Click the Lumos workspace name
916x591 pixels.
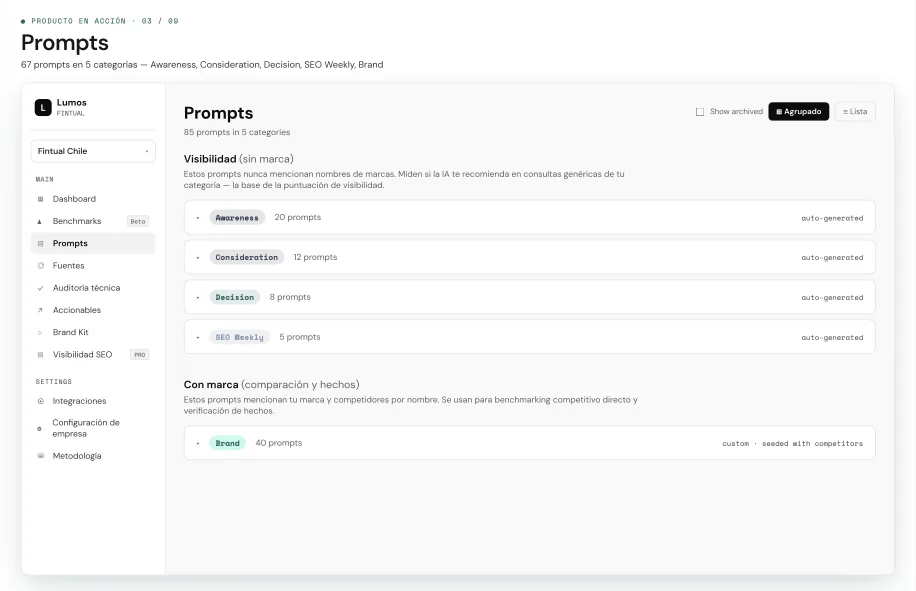[71, 103]
